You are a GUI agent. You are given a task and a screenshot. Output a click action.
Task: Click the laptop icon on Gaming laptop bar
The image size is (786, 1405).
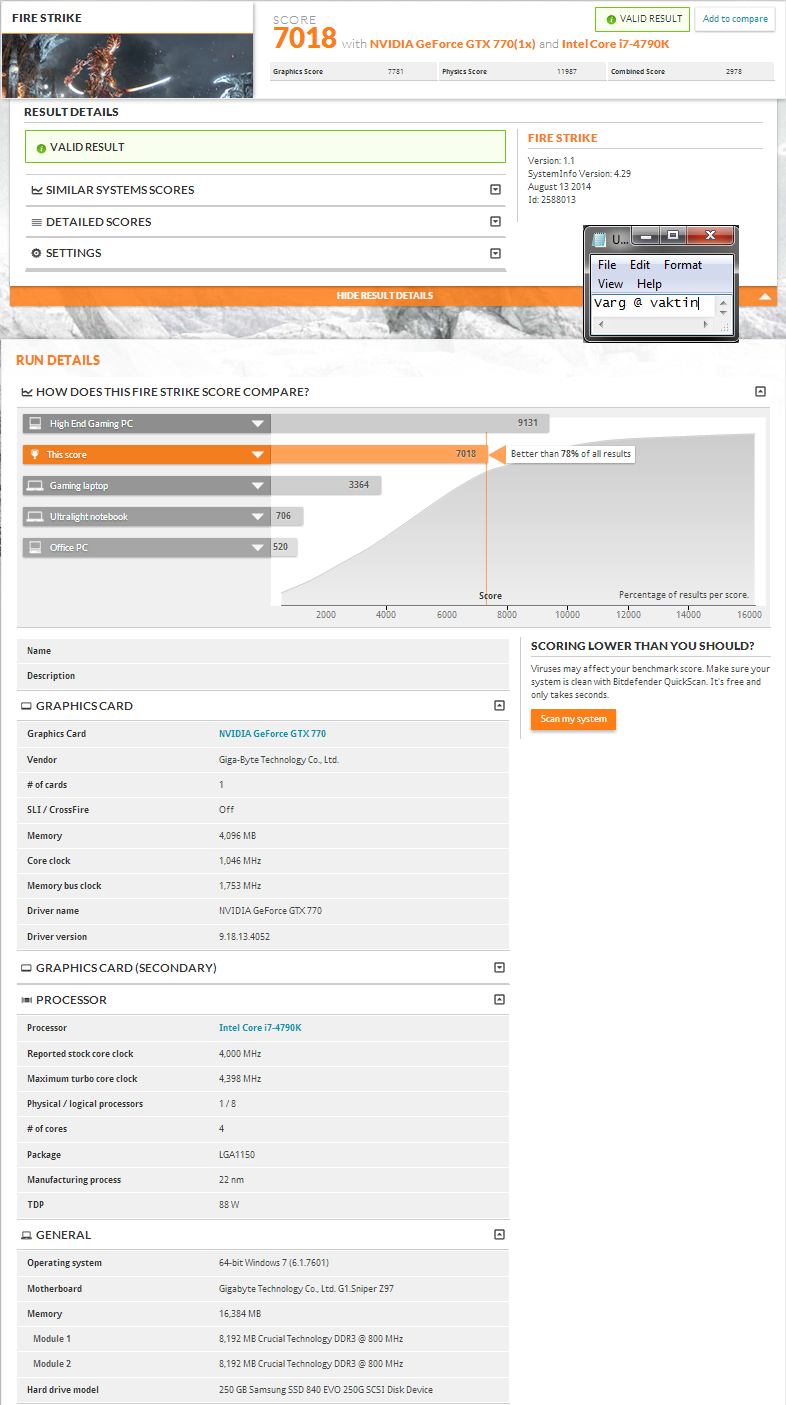35,485
